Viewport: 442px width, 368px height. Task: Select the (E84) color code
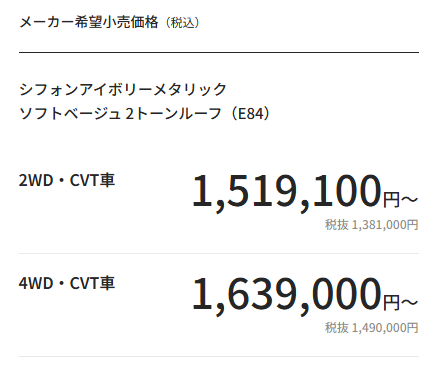(250, 114)
